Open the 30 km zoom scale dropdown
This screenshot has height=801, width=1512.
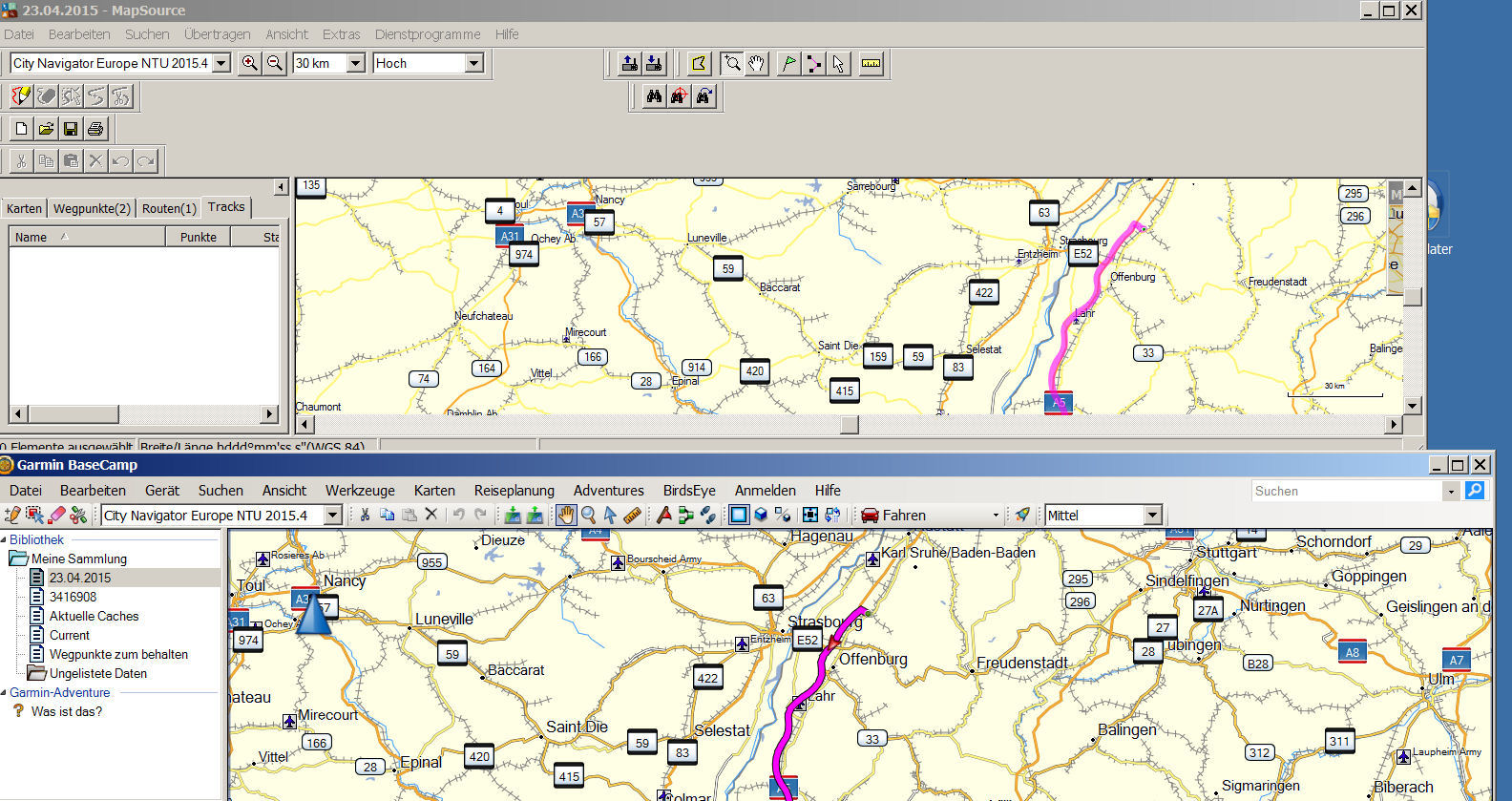coord(356,63)
